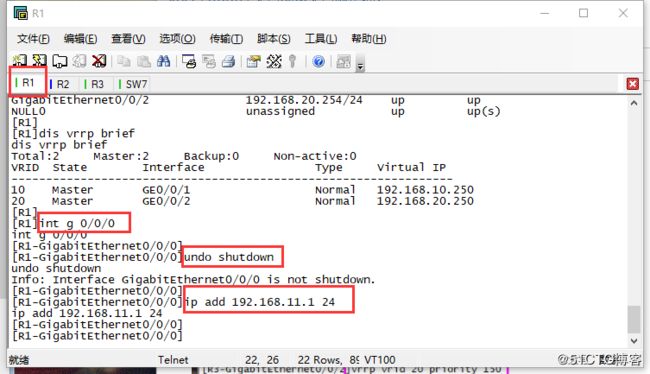This screenshot has width=650, height=374.
Task: Click the greyed Reconnect toolbar icon
Action: 79,61
